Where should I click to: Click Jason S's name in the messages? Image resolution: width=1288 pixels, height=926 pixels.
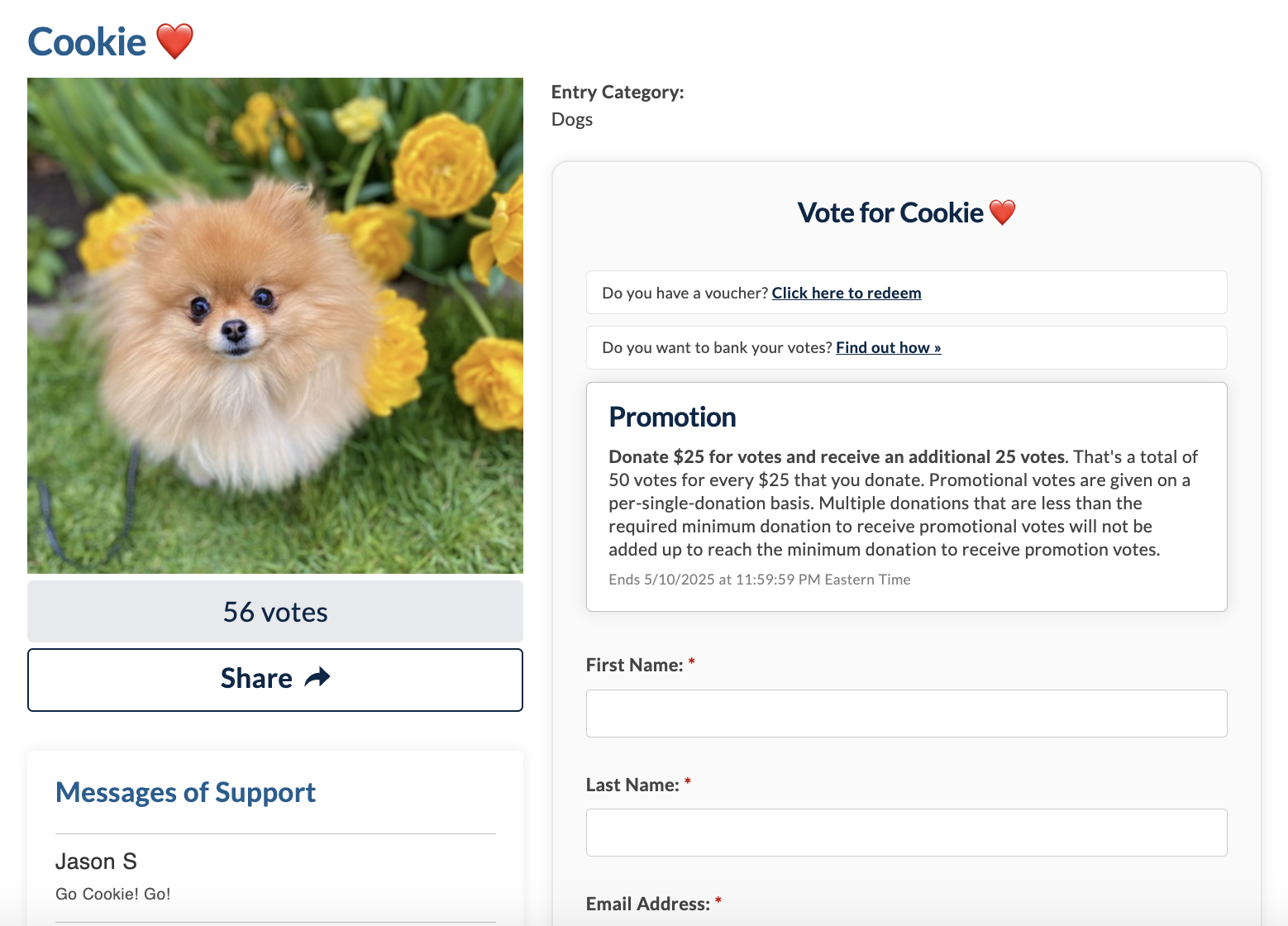(x=96, y=862)
